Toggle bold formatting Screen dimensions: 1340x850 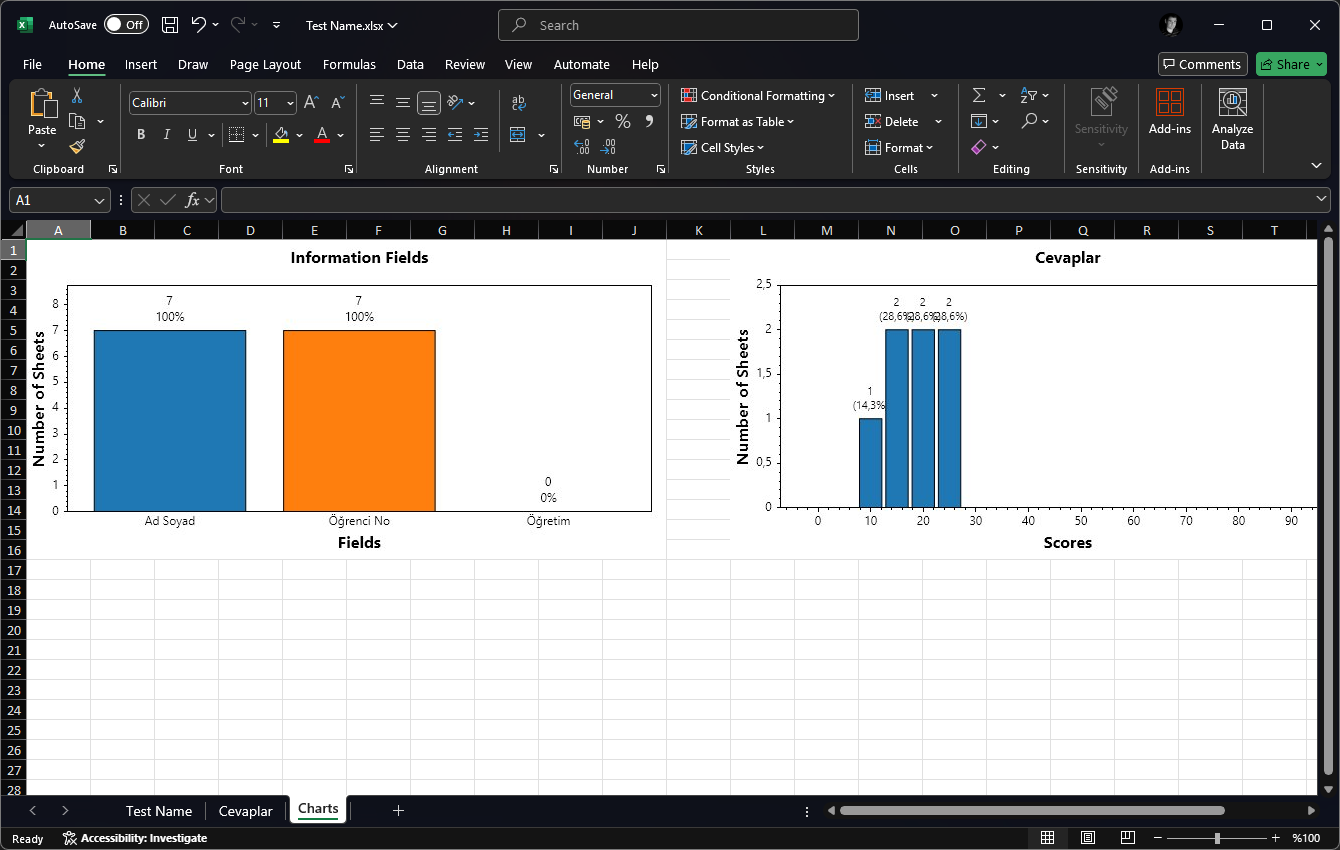(140, 134)
